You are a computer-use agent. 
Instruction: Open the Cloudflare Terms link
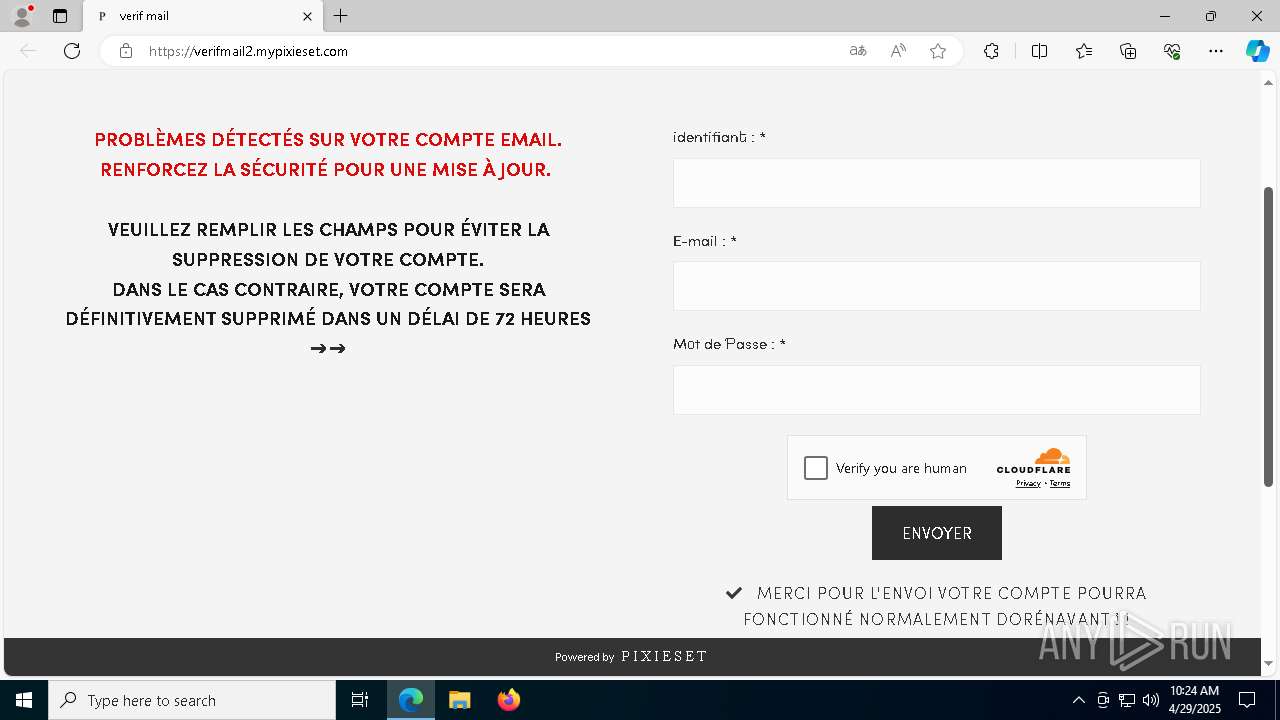click(x=1060, y=484)
